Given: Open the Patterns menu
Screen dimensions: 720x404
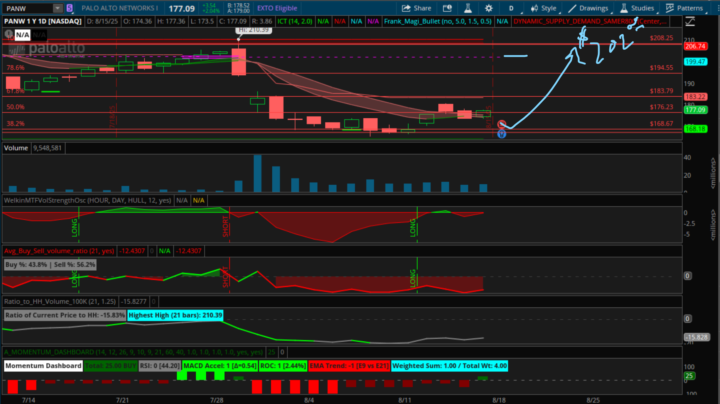Looking at the screenshot, I should click(x=685, y=8).
